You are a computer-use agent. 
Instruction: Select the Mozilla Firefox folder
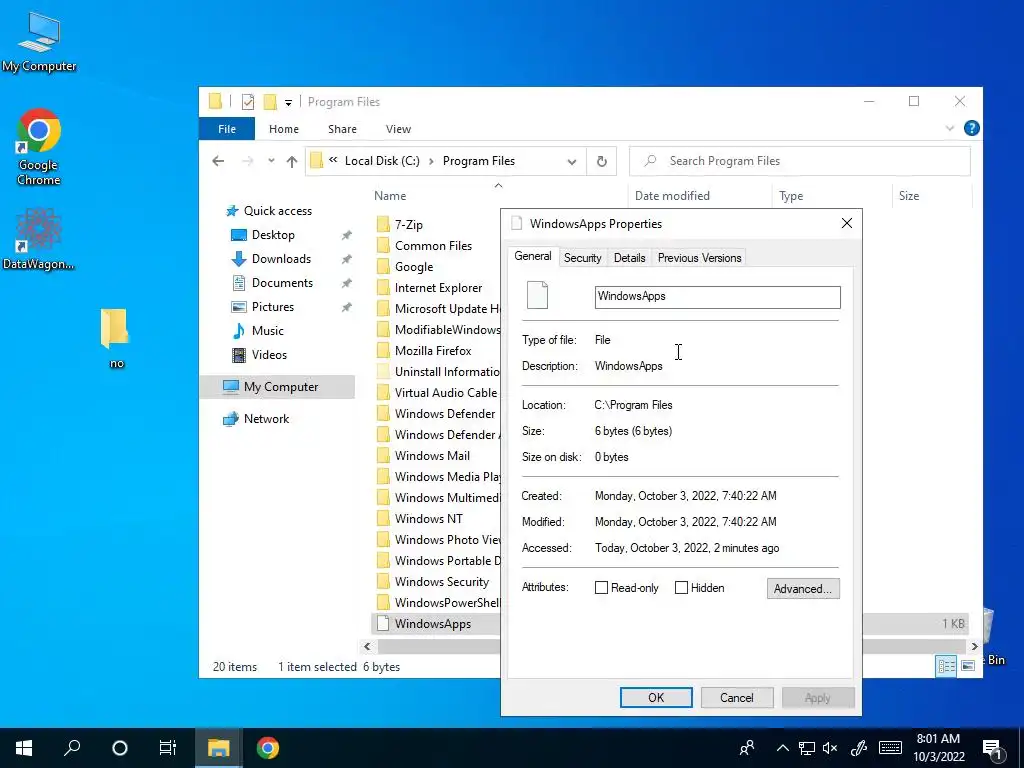pyautogui.click(x=432, y=351)
